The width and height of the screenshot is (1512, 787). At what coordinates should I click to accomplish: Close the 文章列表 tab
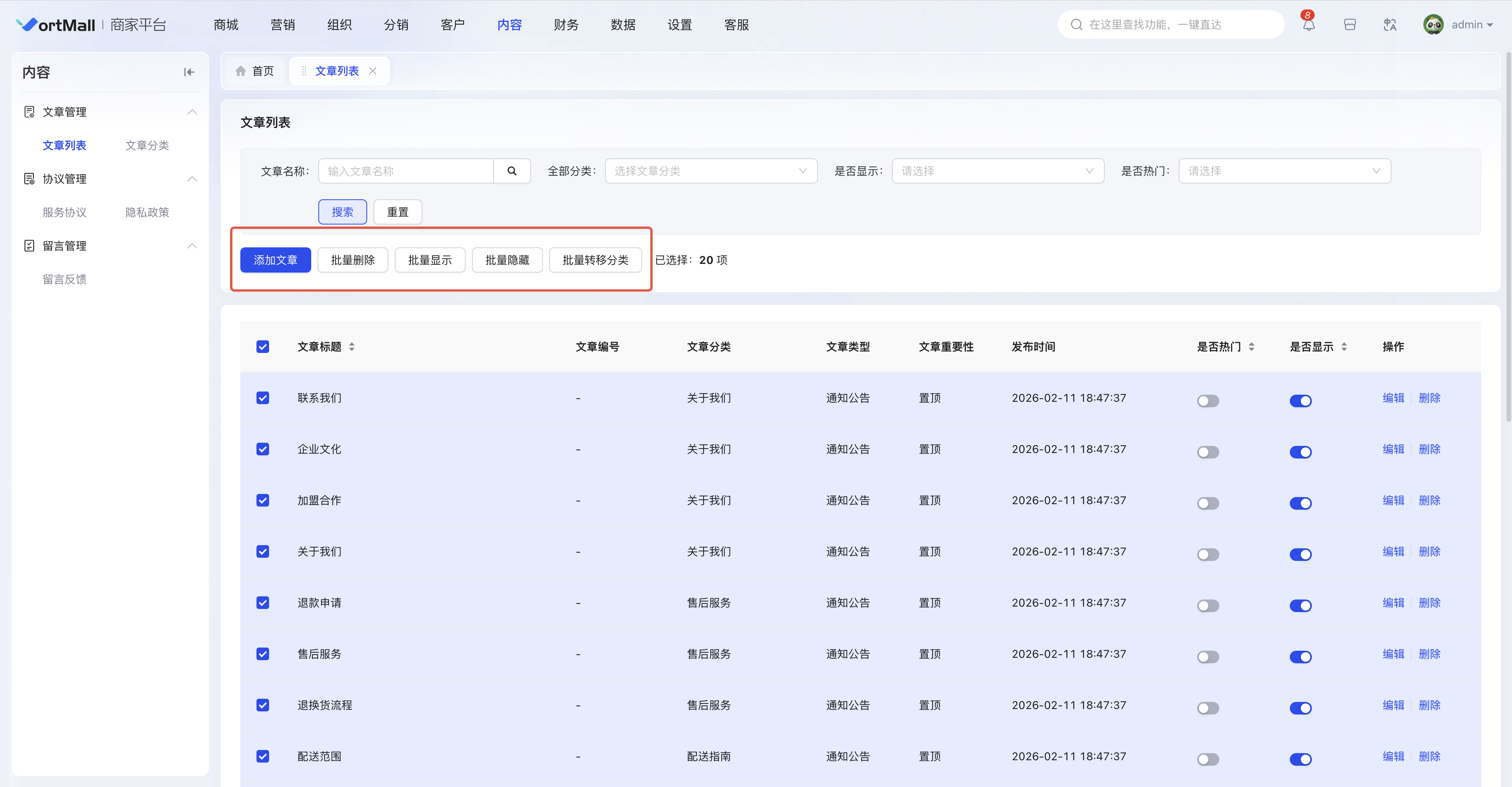pos(373,71)
